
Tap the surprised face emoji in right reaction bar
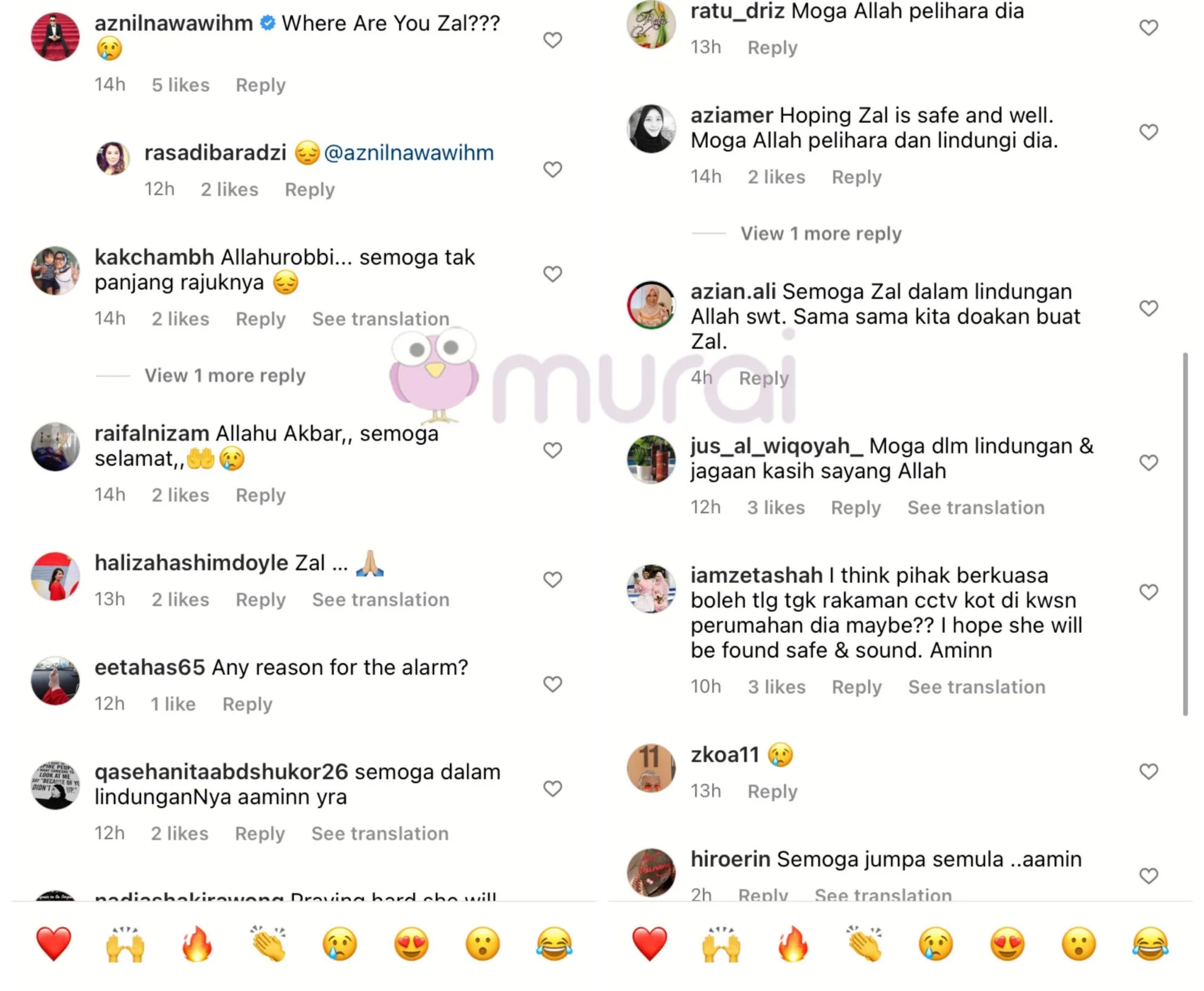pyautogui.click(x=1079, y=944)
